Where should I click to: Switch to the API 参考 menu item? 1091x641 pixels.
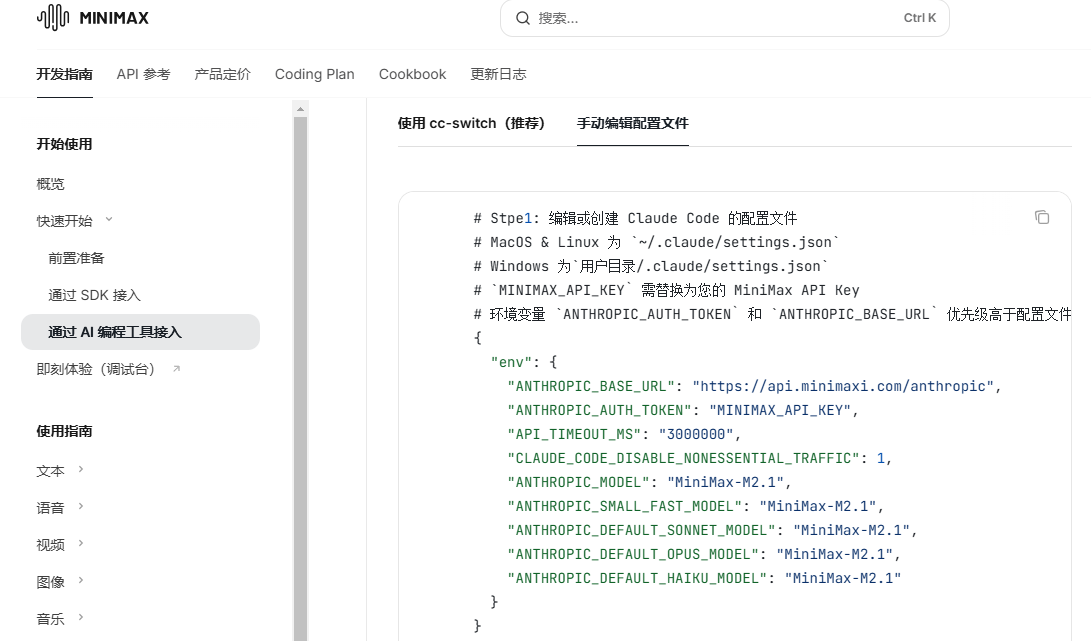(x=143, y=74)
